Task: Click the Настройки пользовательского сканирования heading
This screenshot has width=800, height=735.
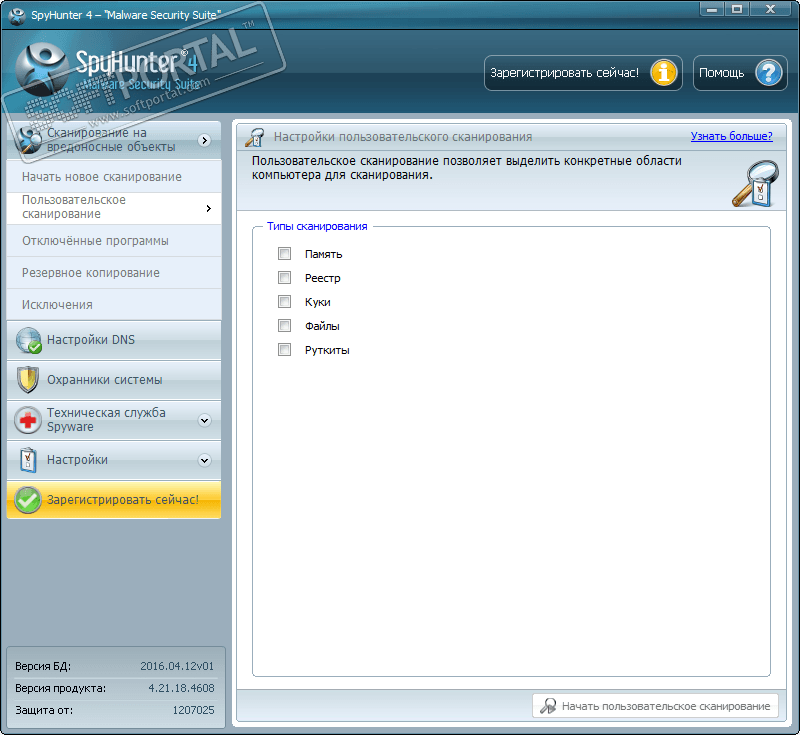Action: 403,137
